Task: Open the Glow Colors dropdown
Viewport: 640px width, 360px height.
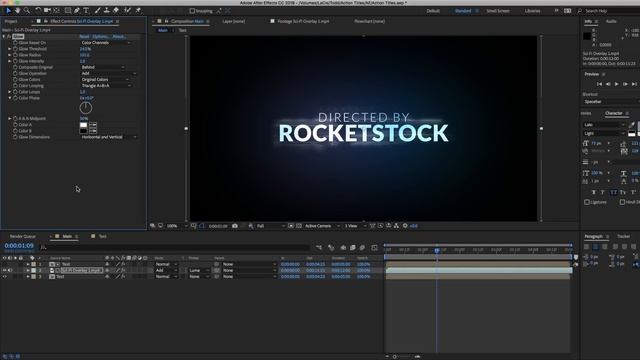Action: pos(105,80)
